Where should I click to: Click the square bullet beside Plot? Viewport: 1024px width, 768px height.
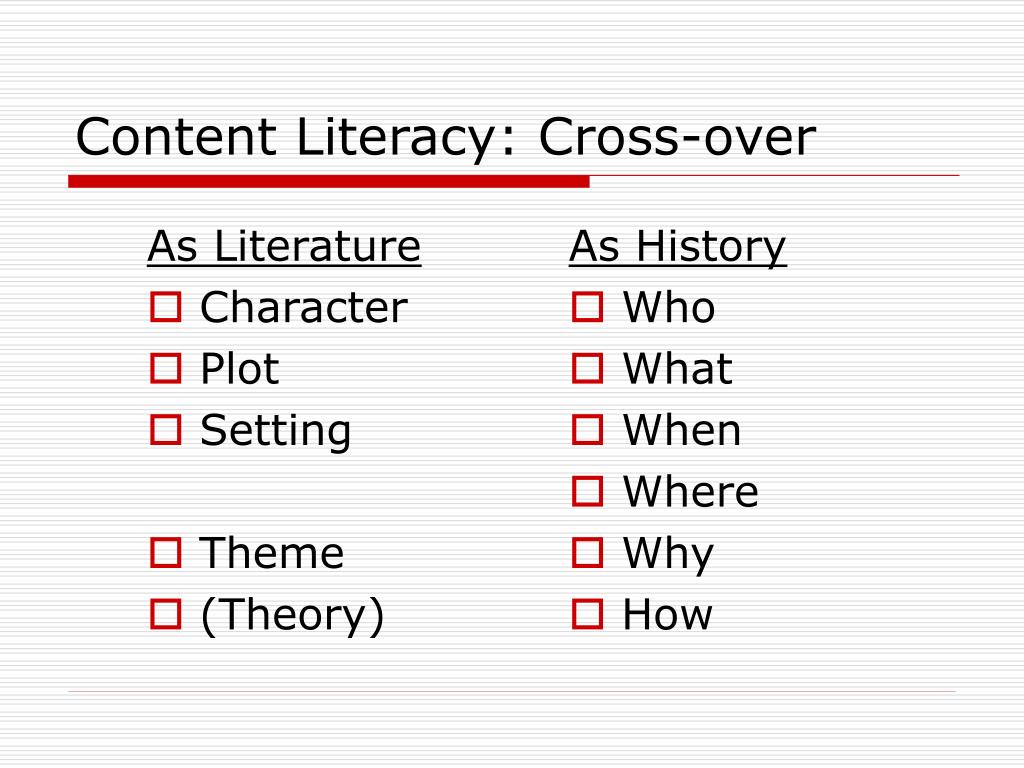point(165,368)
